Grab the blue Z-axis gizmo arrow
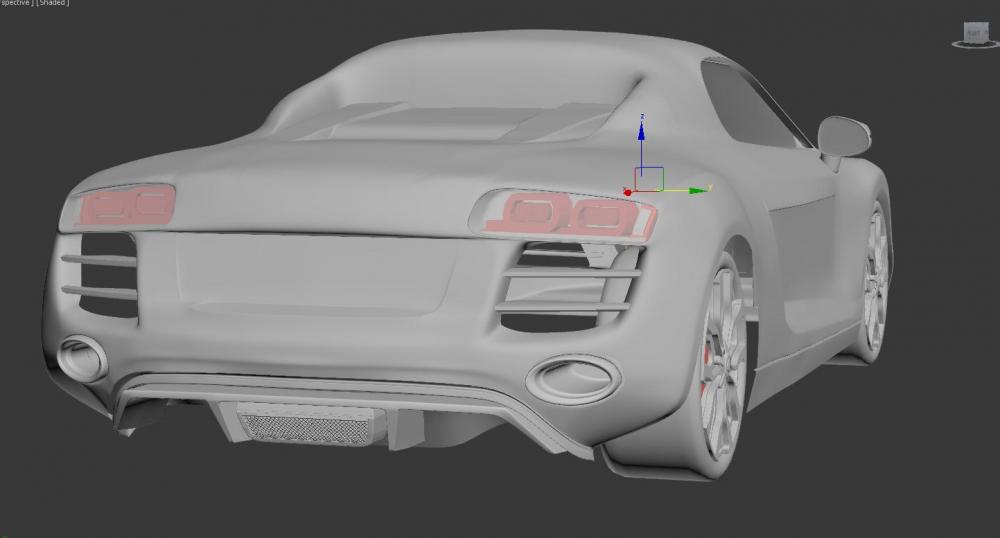The height and width of the screenshot is (538, 1000). click(x=642, y=132)
